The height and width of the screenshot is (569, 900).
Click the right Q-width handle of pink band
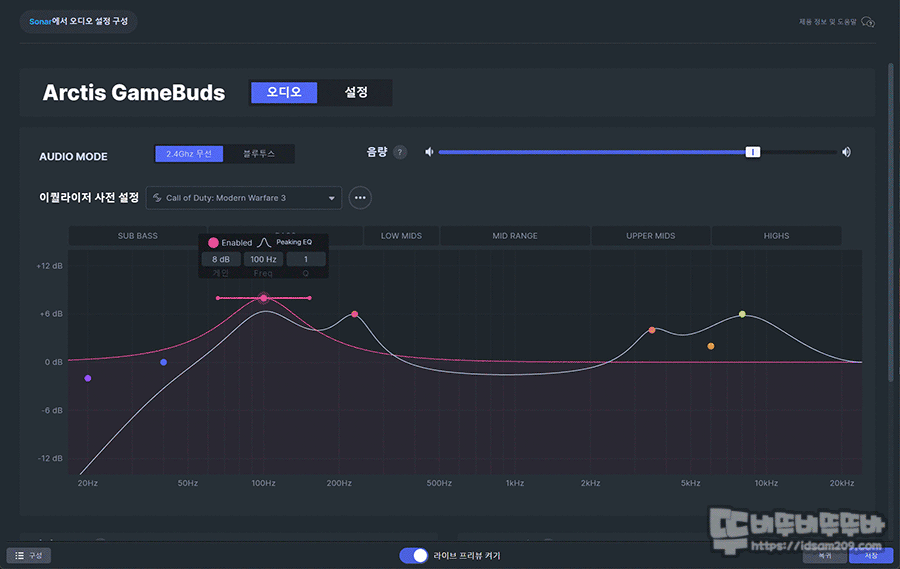309,298
